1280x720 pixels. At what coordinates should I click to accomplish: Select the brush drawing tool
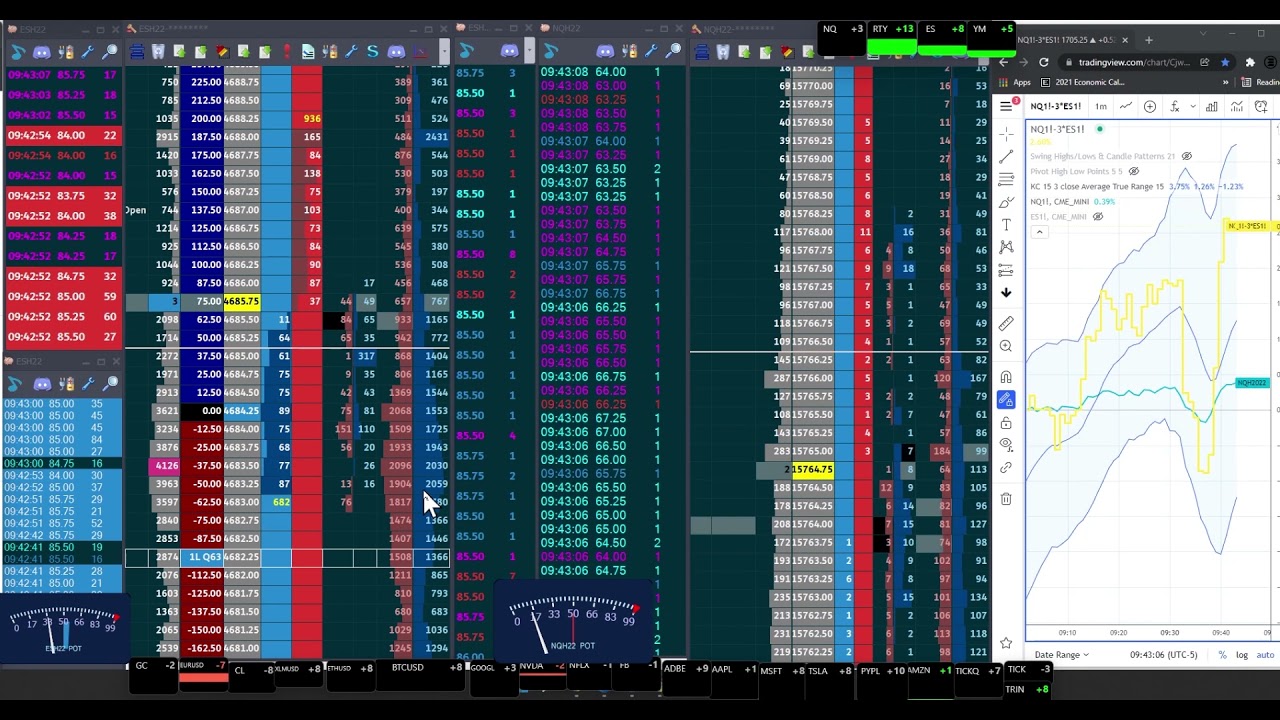[1006, 202]
